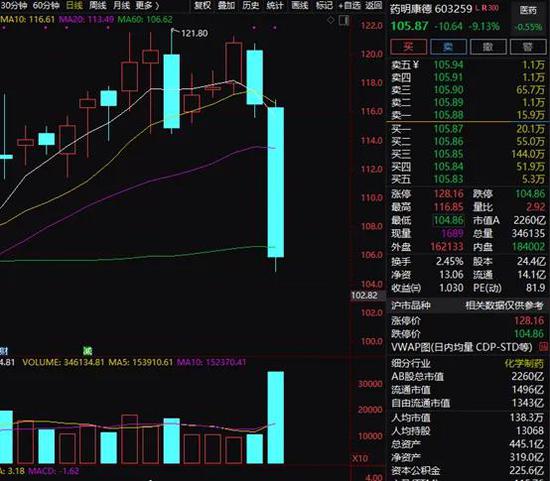Click the blue 卖 sell button
This screenshot has height=481, width=550.
pyautogui.click(x=448, y=47)
